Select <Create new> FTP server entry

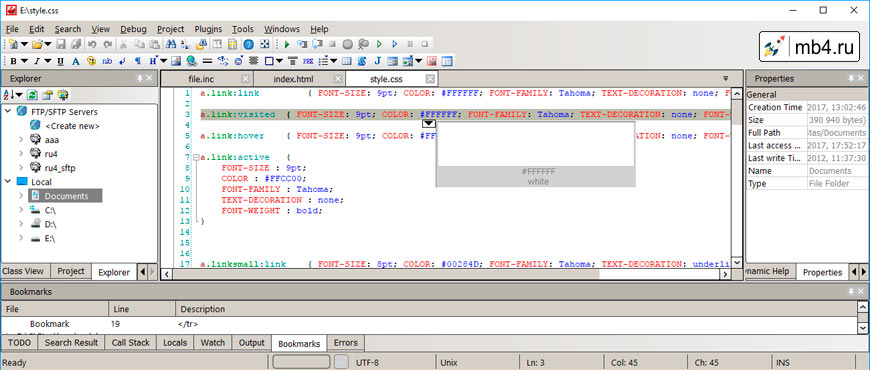[x=72, y=126]
